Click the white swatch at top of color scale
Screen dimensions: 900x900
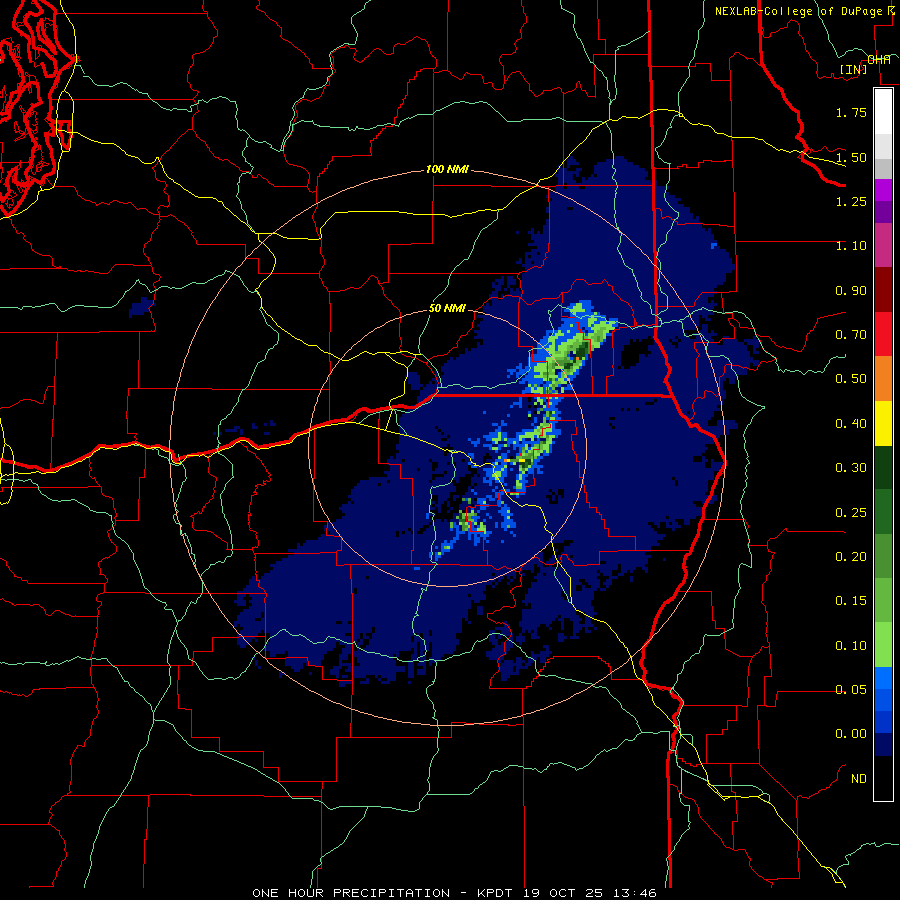tap(883, 111)
